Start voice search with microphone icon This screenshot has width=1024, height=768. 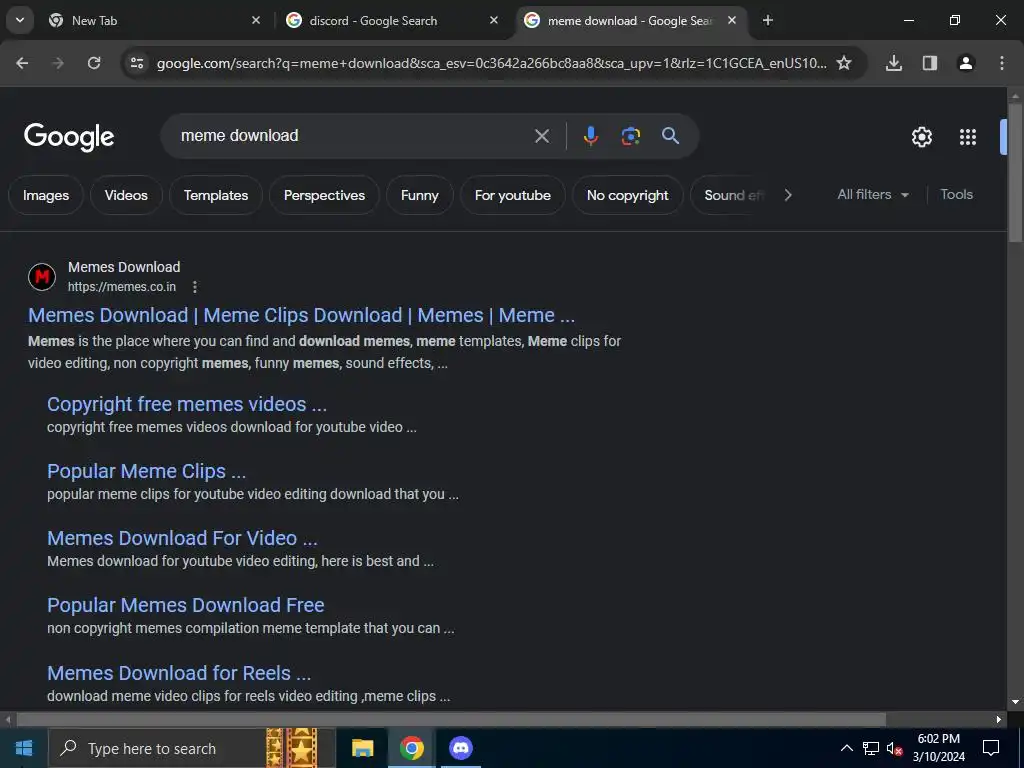coord(590,136)
